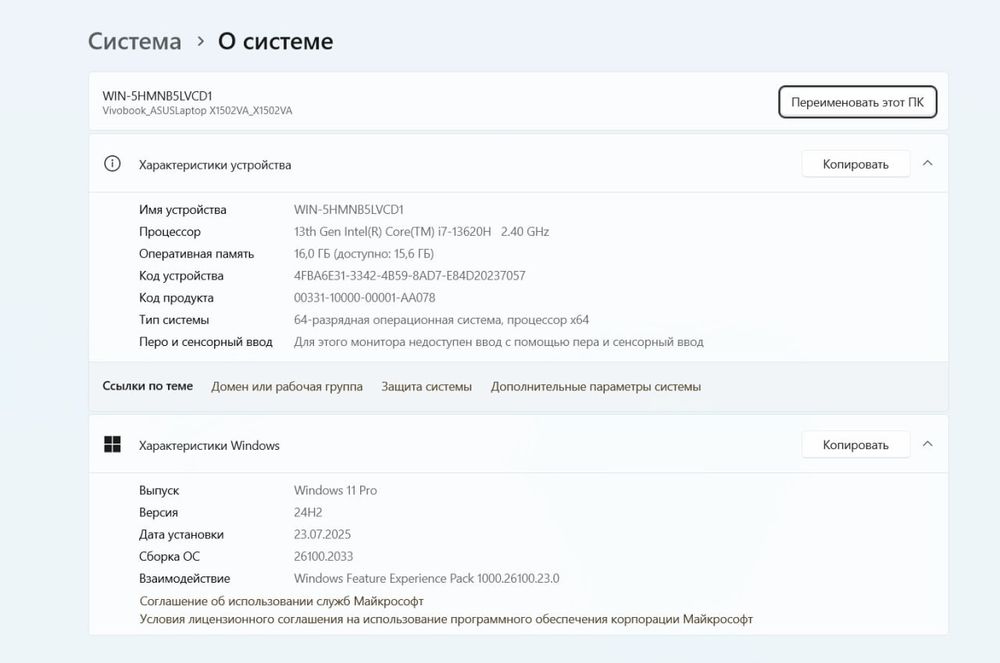Click the Windows logo icon beside Характеристики Windows
This screenshot has height=663, width=1000.
112,444
